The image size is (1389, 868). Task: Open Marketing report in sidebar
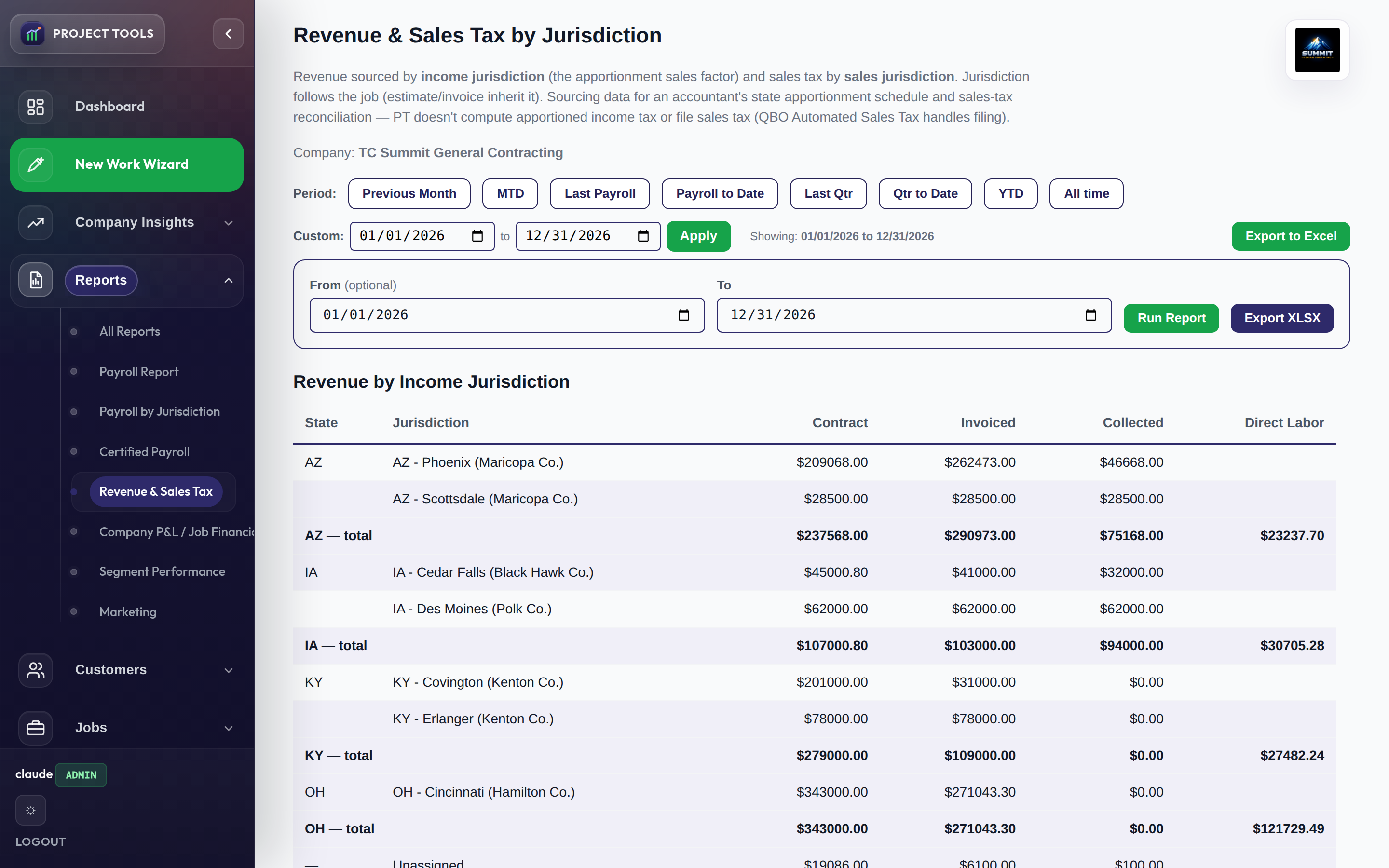127,612
